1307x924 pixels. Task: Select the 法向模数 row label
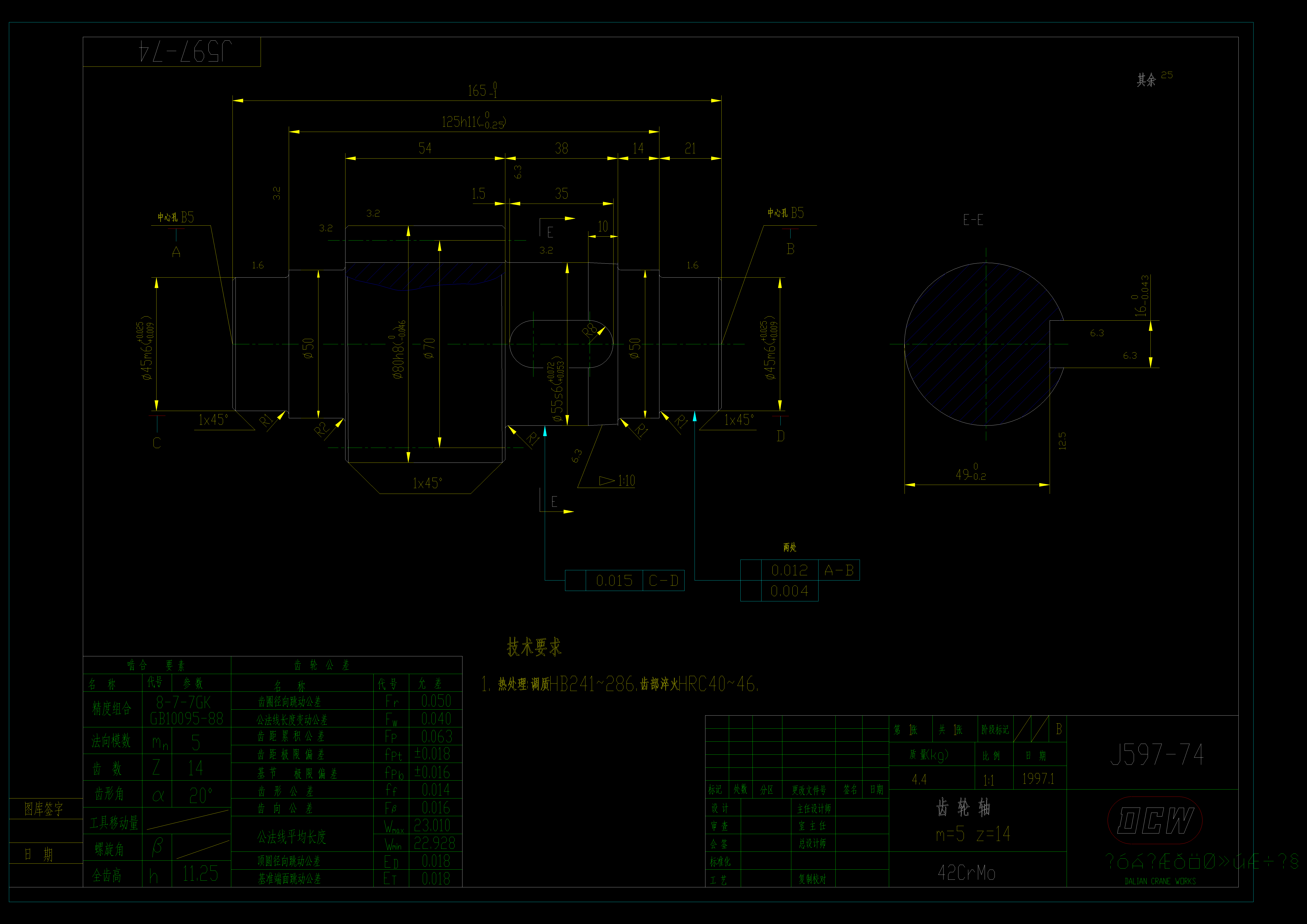click(x=111, y=741)
